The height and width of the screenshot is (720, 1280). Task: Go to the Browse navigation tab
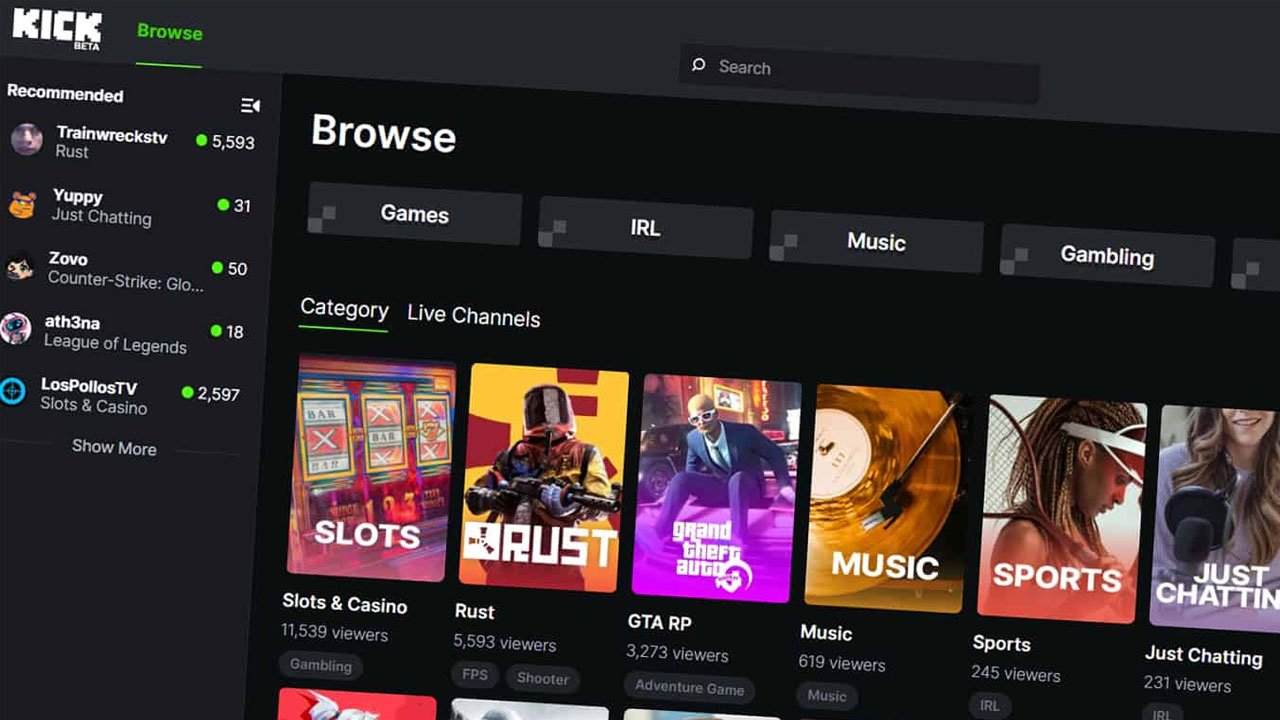pyautogui.click(x=170, y=32)
